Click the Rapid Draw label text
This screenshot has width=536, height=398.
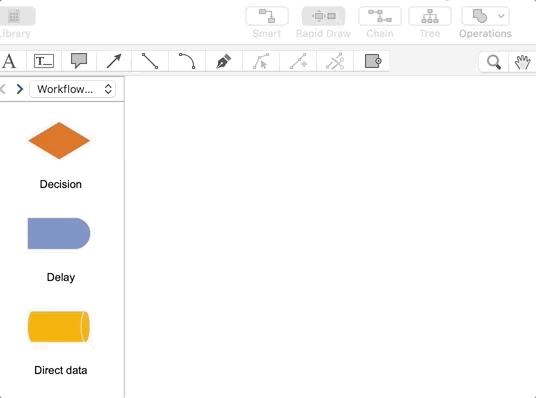pyautogui.click(x=323, y=34)
